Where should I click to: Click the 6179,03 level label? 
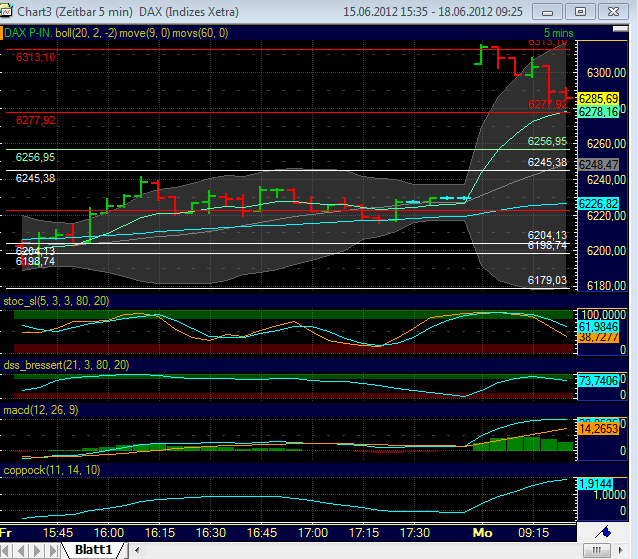coord(547,280)
